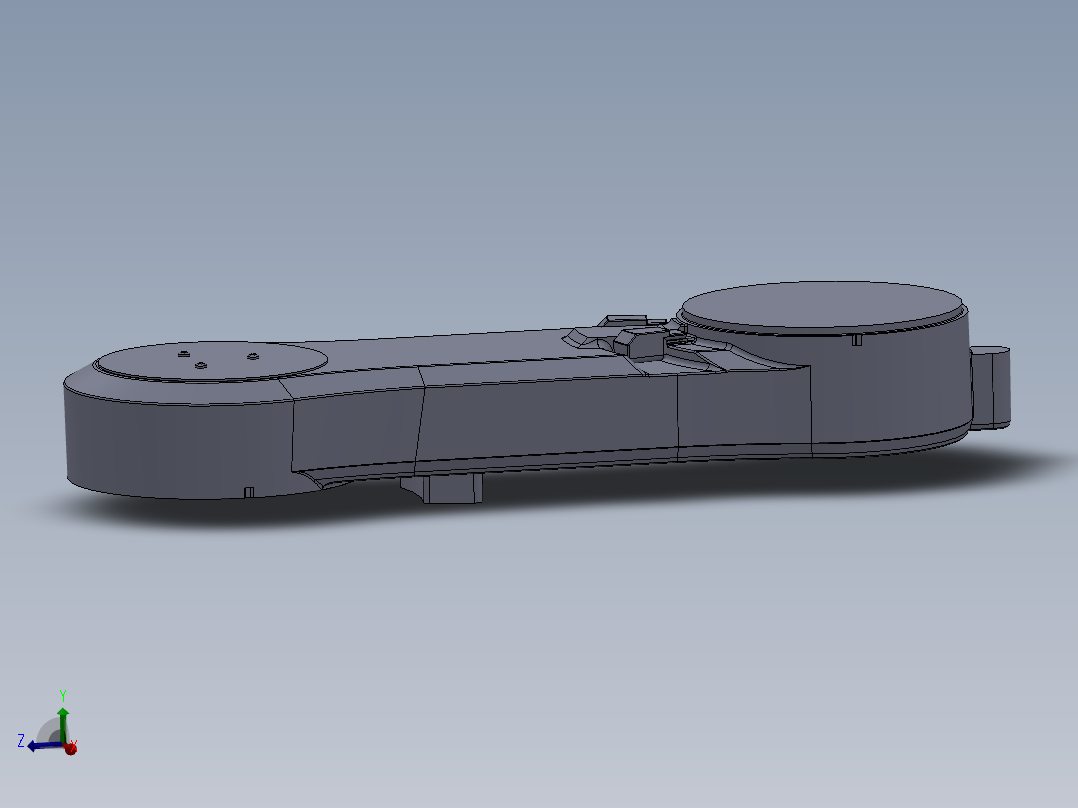Viewport: 1078px width, 808px height.
Task: Select the Y label on the triad
Action: click(x=63, y=694)
